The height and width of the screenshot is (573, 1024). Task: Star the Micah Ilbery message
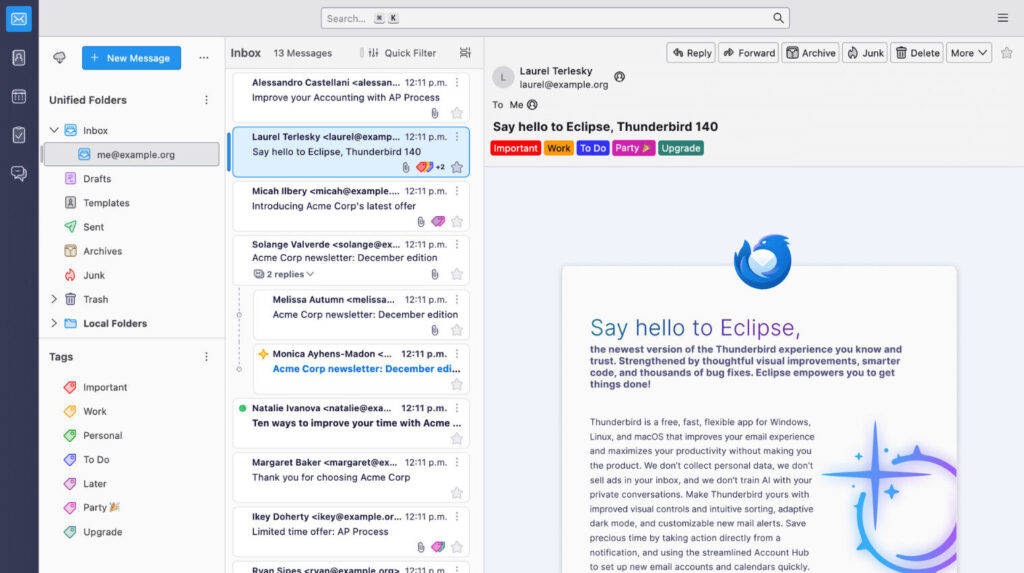point(457,221)
